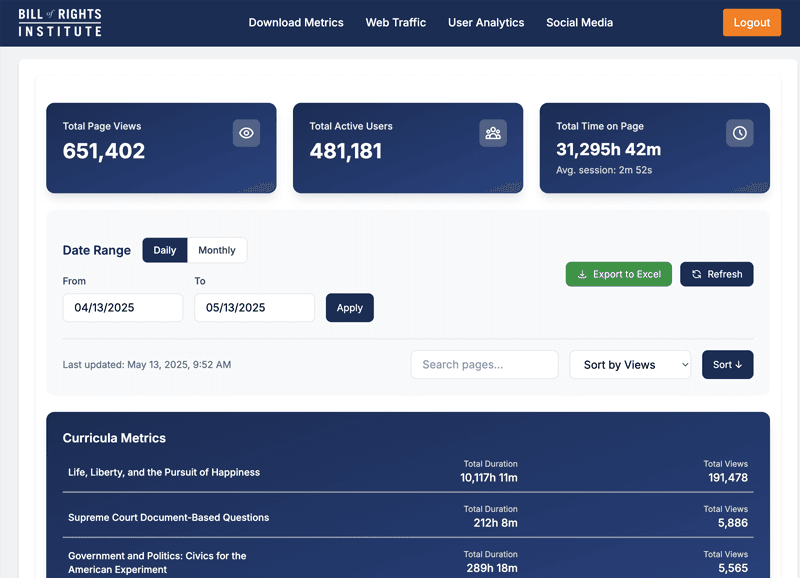Export metrics to Excel
Viewport: 800px width, 578px height.
(x=619, y=274)
